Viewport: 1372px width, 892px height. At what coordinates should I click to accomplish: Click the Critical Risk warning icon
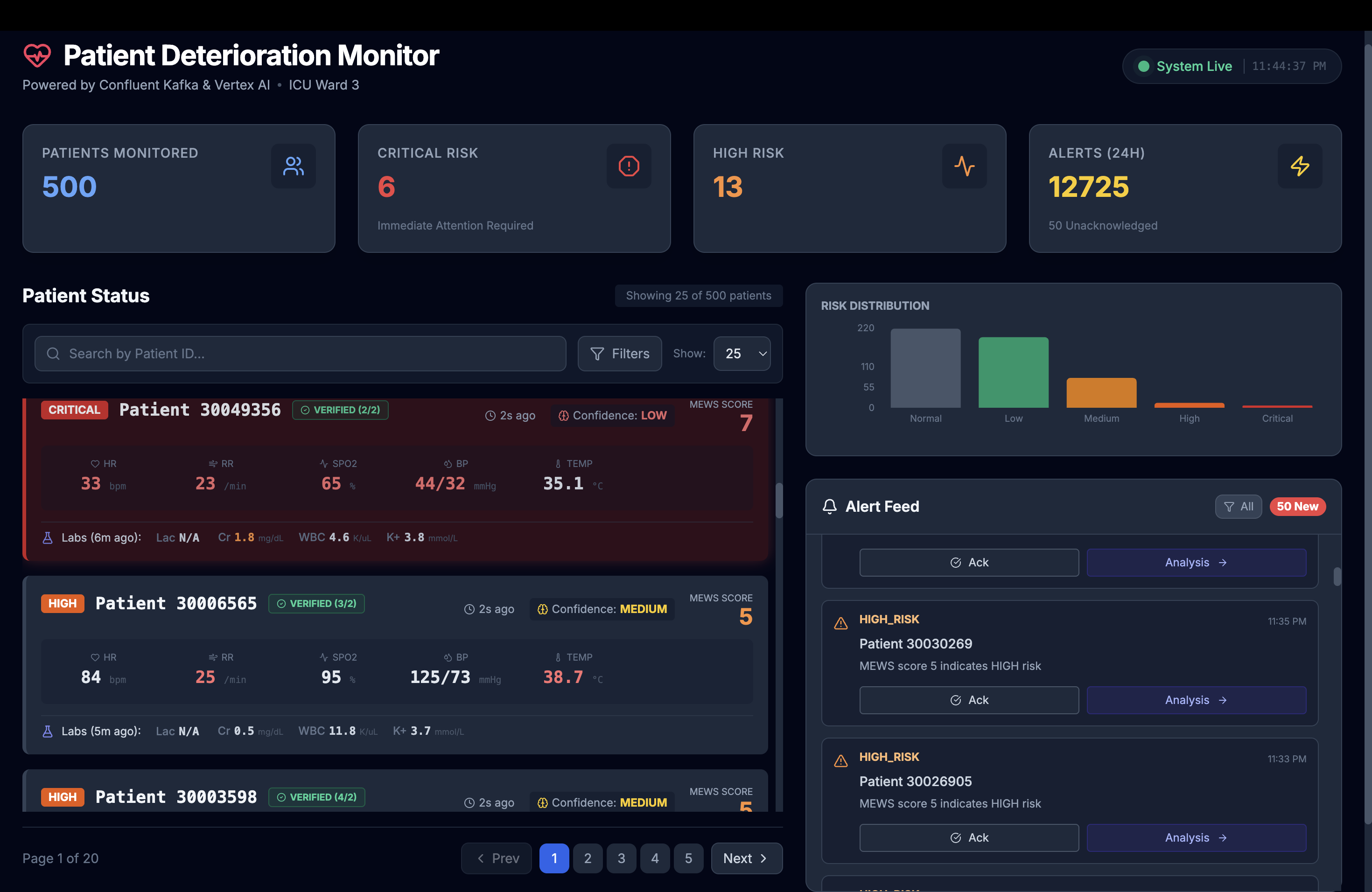click(x=628, y=166)
